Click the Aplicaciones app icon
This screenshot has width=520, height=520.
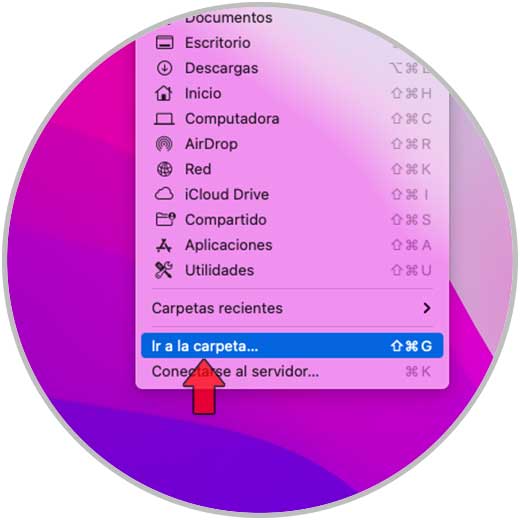click(x=164, y=245)
